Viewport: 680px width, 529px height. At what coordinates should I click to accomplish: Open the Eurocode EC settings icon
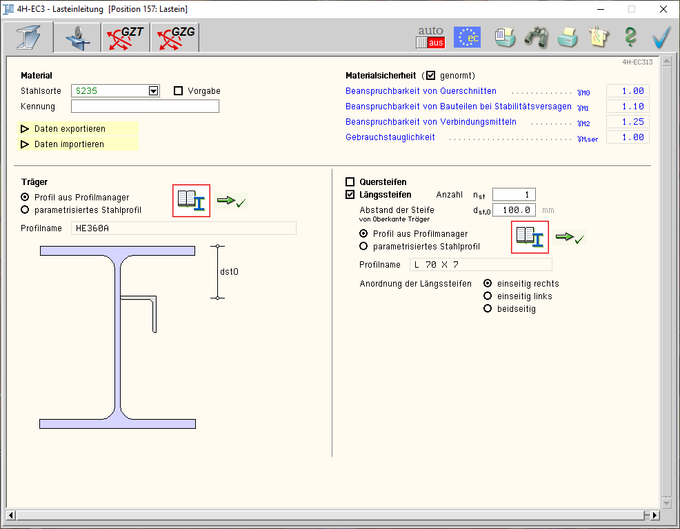(466, 38)
